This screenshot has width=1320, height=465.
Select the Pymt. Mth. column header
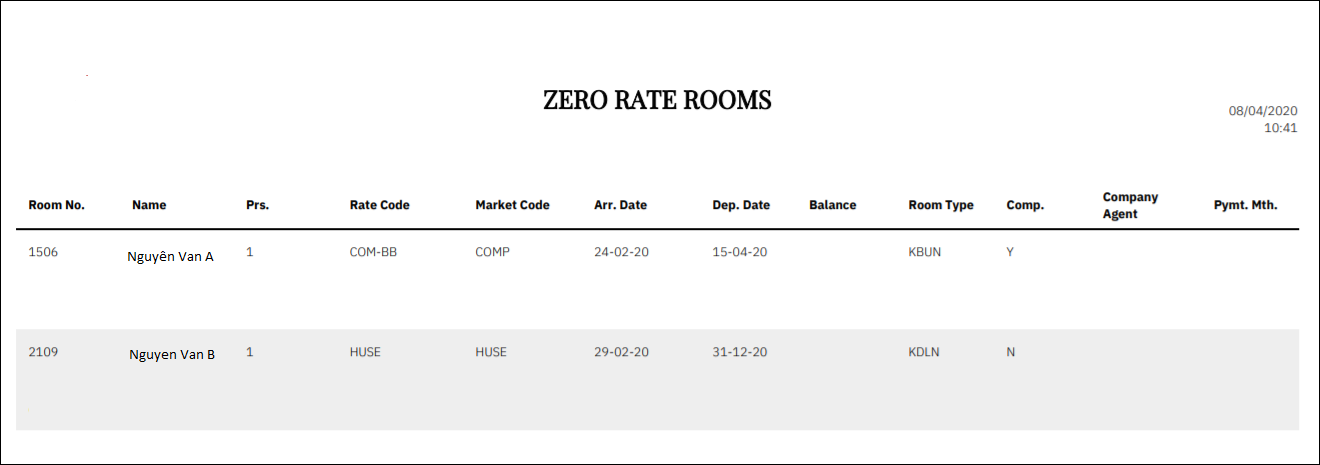click(x=1245, y=205)
